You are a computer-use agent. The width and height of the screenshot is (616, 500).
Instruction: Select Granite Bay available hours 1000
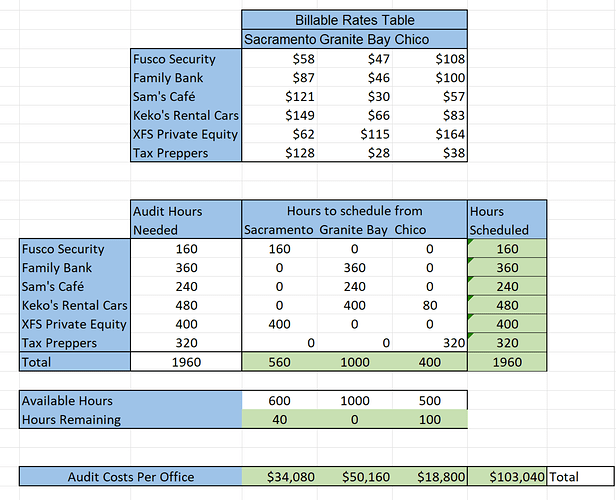point(355,401)
